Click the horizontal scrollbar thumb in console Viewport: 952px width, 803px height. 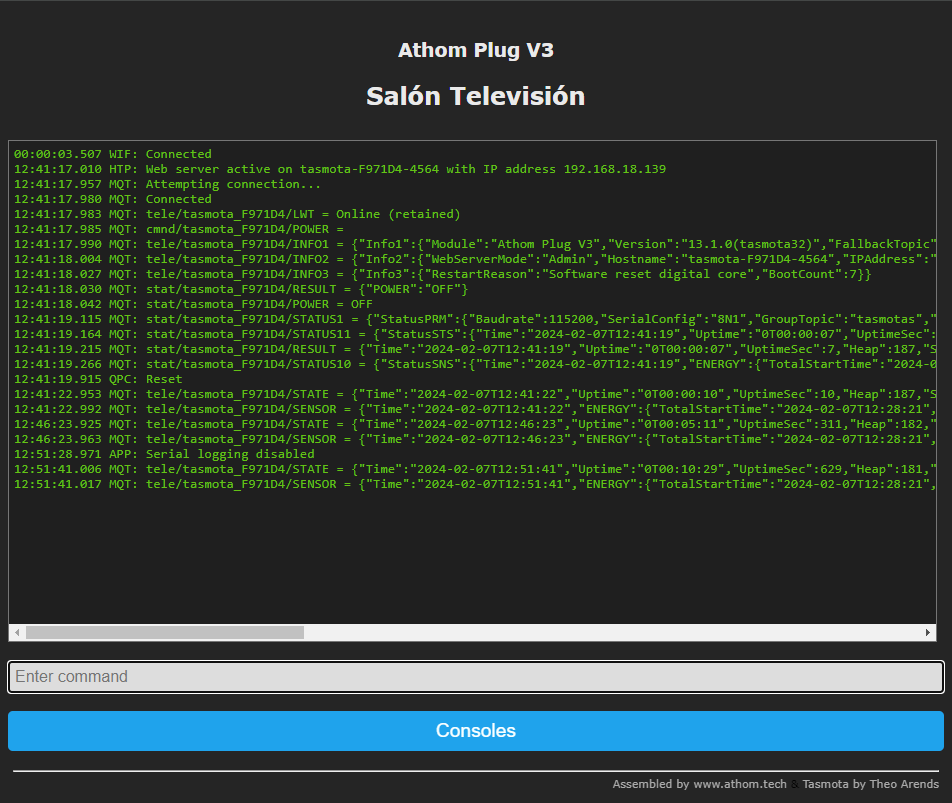(164, 633)
